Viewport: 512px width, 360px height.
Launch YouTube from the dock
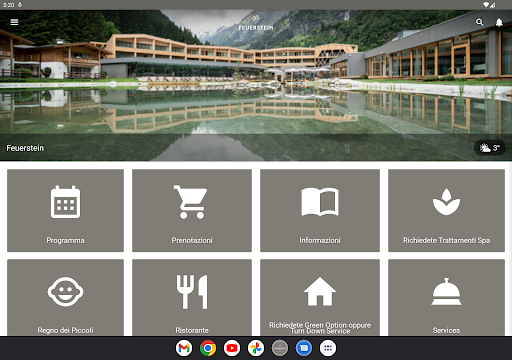click(x=232, y=348)
